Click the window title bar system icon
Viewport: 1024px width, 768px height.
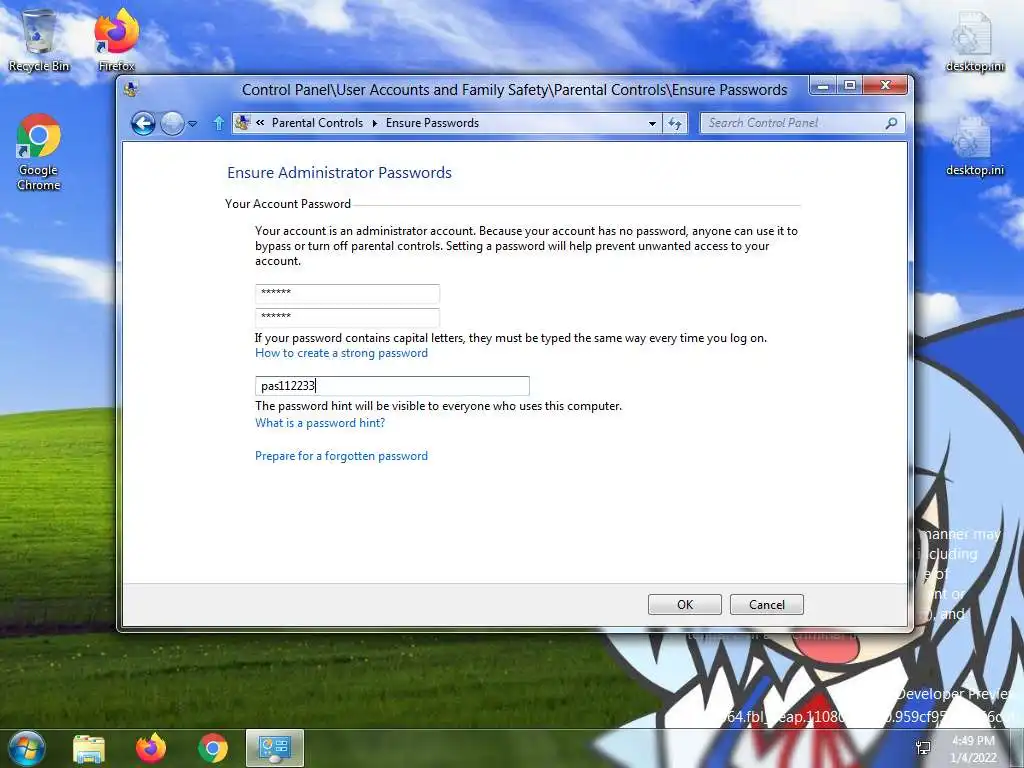pyautogui.click(x=131, y=89)
